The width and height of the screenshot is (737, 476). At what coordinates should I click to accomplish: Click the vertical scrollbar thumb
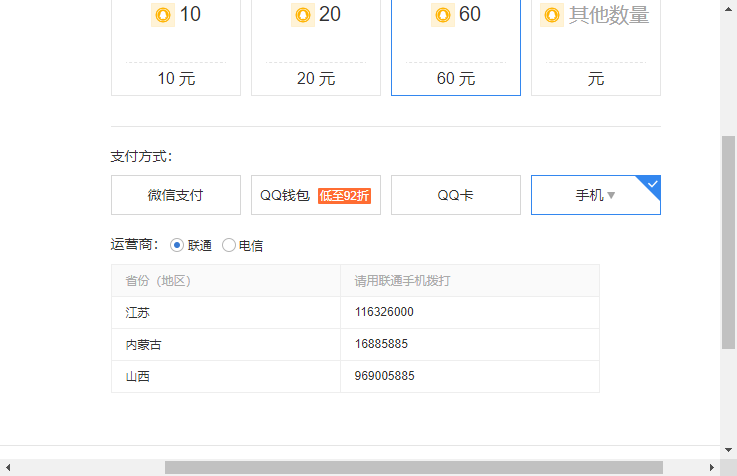click(729, 242)
